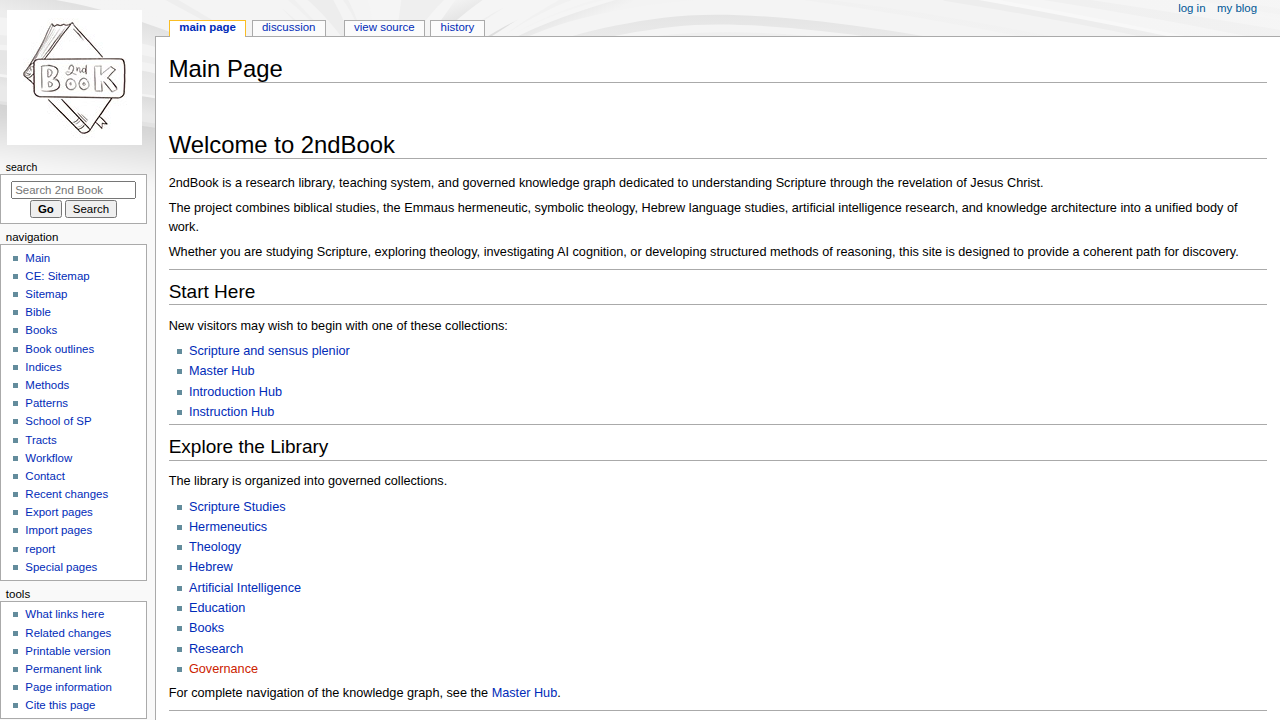This screenshot has height=720, width=1280.
Task: Click the Welcome to 2ndBook heading
Action: tap(282, 145)
